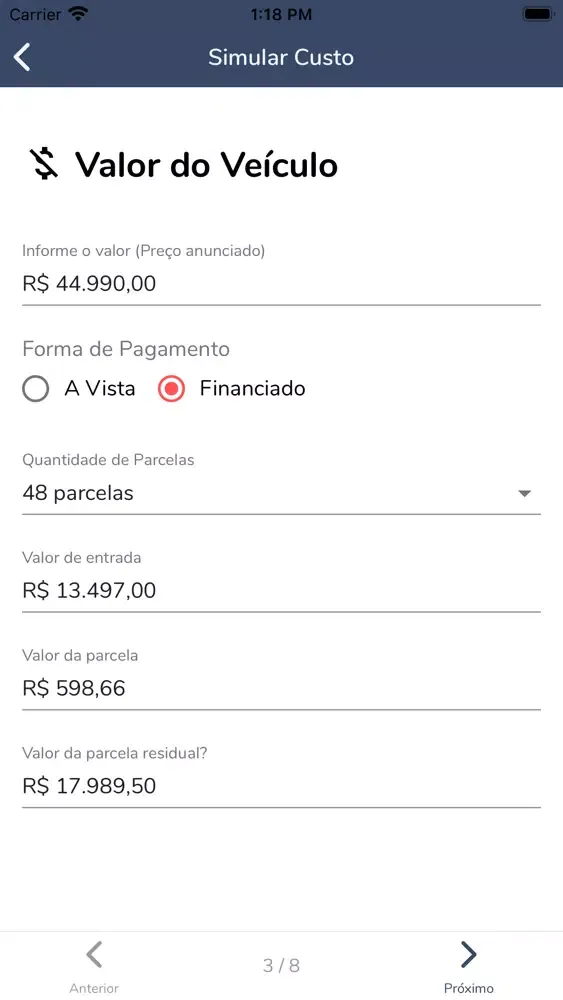The width and height of the screenshot is (563, 1000).
Task: Tap the 3 / 8 page indicator
Action: tap(281, 965)
